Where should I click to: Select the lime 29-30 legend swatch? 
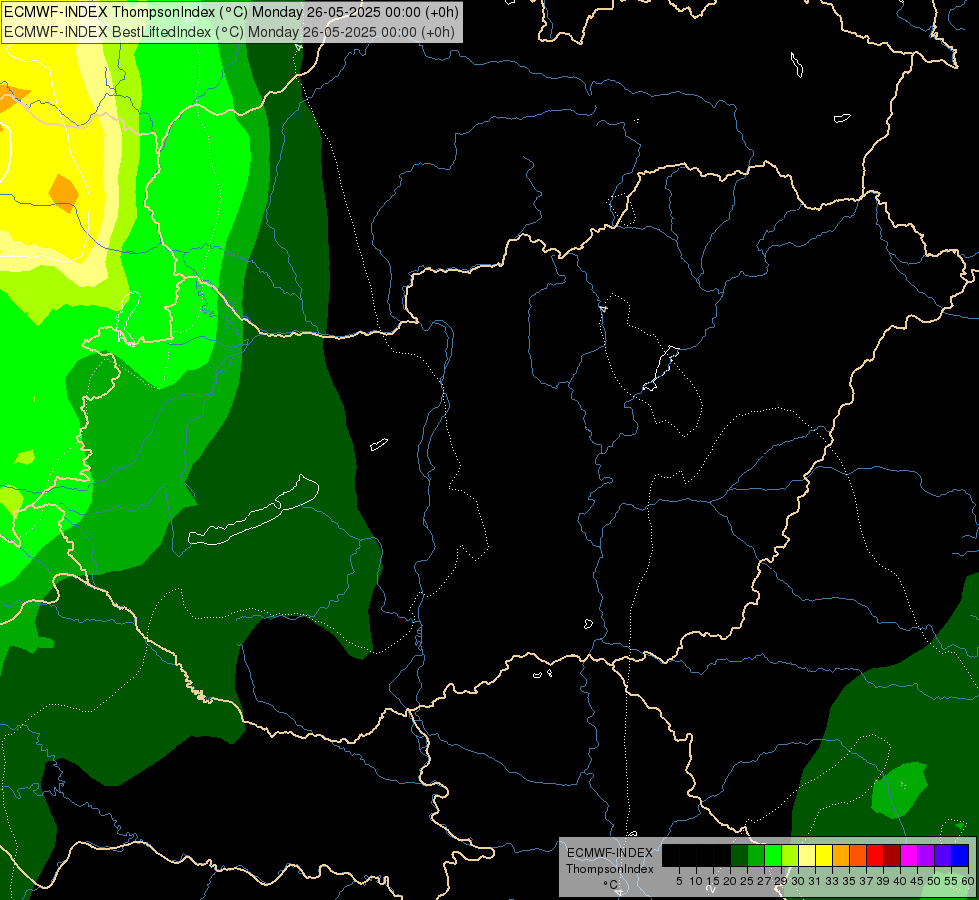pyautogui.click(x=790, y=855)
